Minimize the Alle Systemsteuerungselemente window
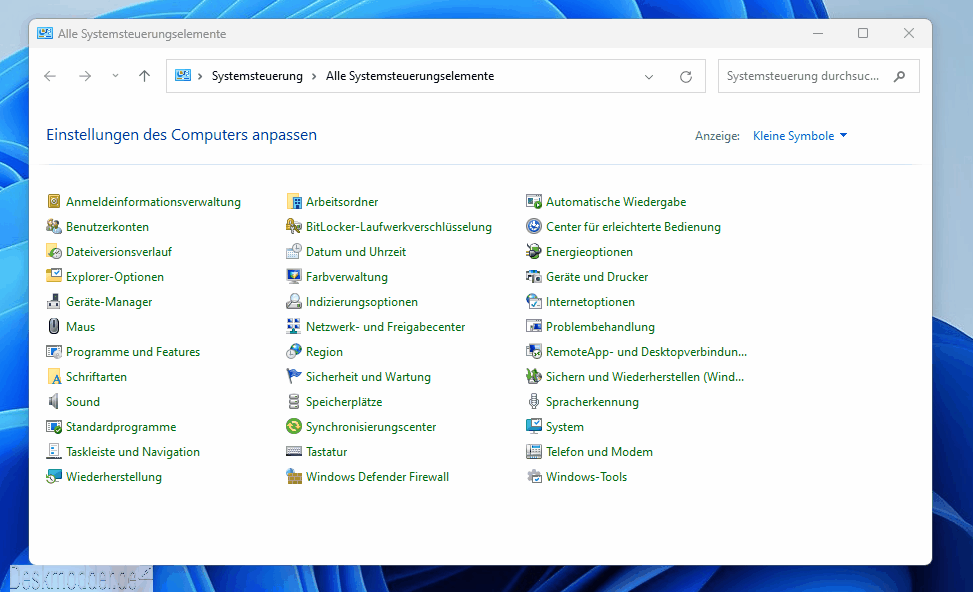Screen dimensions: 973x592 (818, 34)
